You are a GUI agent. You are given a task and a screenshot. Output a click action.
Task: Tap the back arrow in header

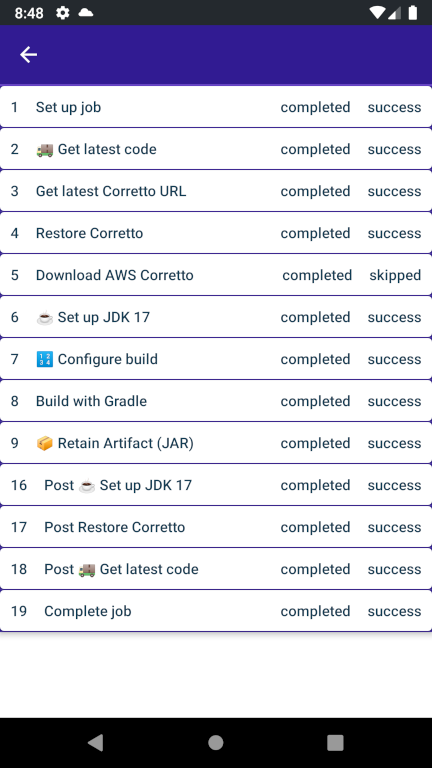click(28, 54)
